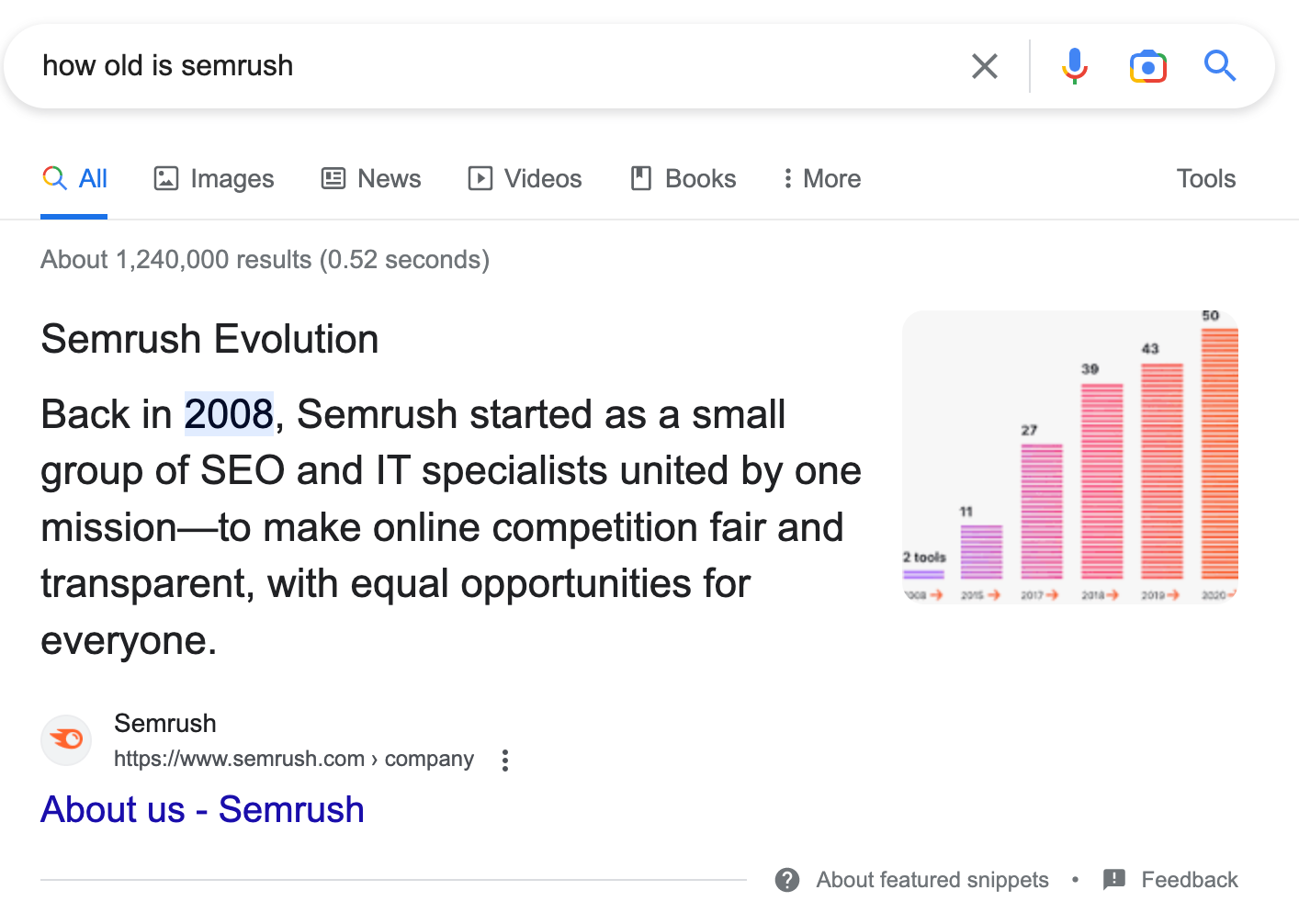
Task: Open Google Lens camera search
Action: tap(1147, 66)
